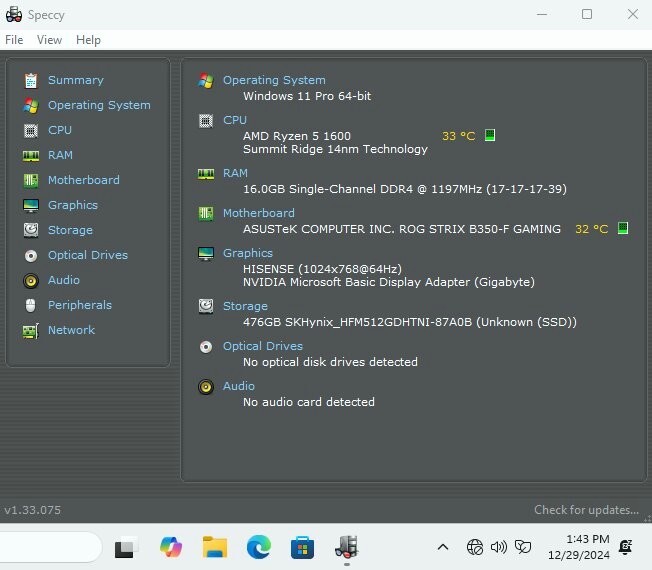
Task: Select Network in the sidebar list
Action: point(71,330)
